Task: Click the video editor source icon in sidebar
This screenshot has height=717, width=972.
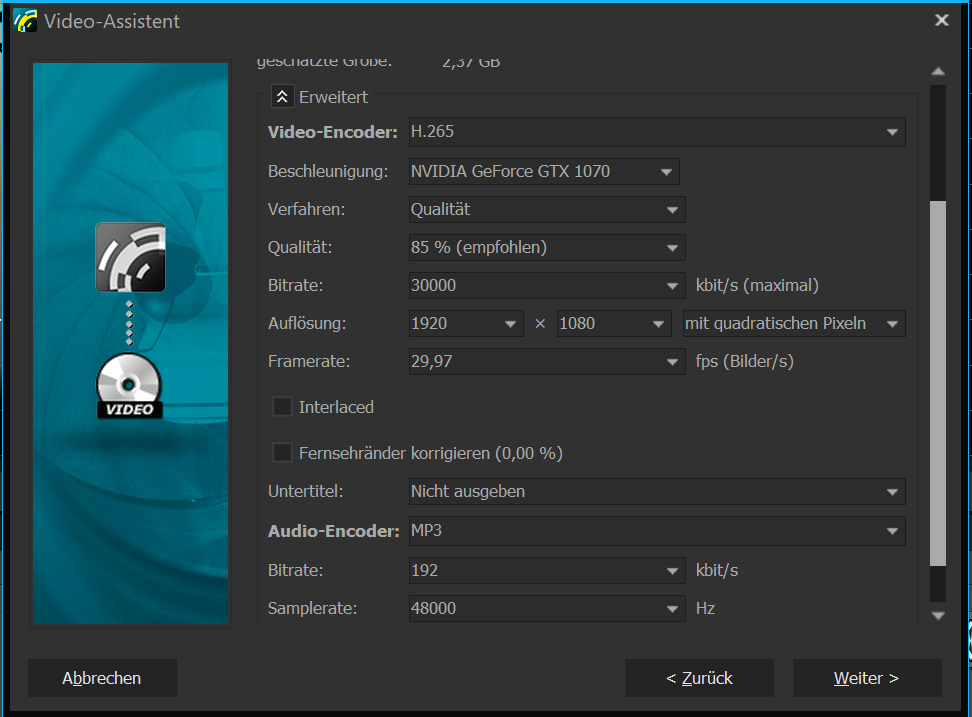Action: pyautogui.click(x=130, y=257)
